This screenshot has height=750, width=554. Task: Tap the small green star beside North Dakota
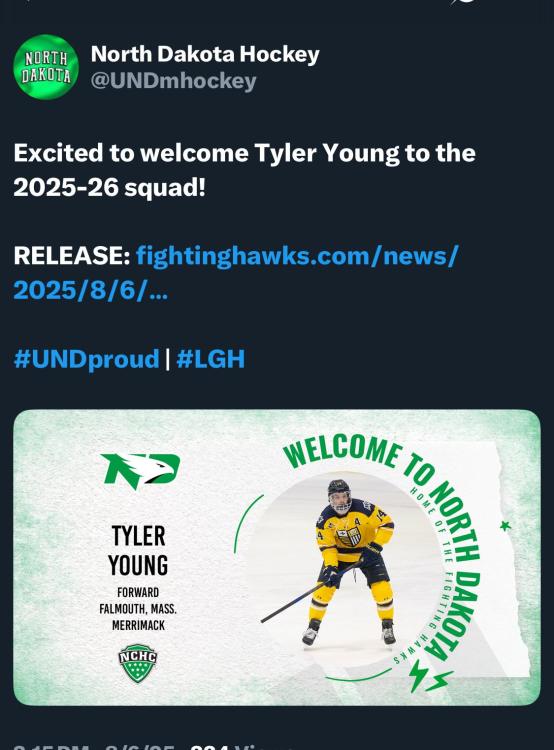pyautogui.click(x=505, y=526)
